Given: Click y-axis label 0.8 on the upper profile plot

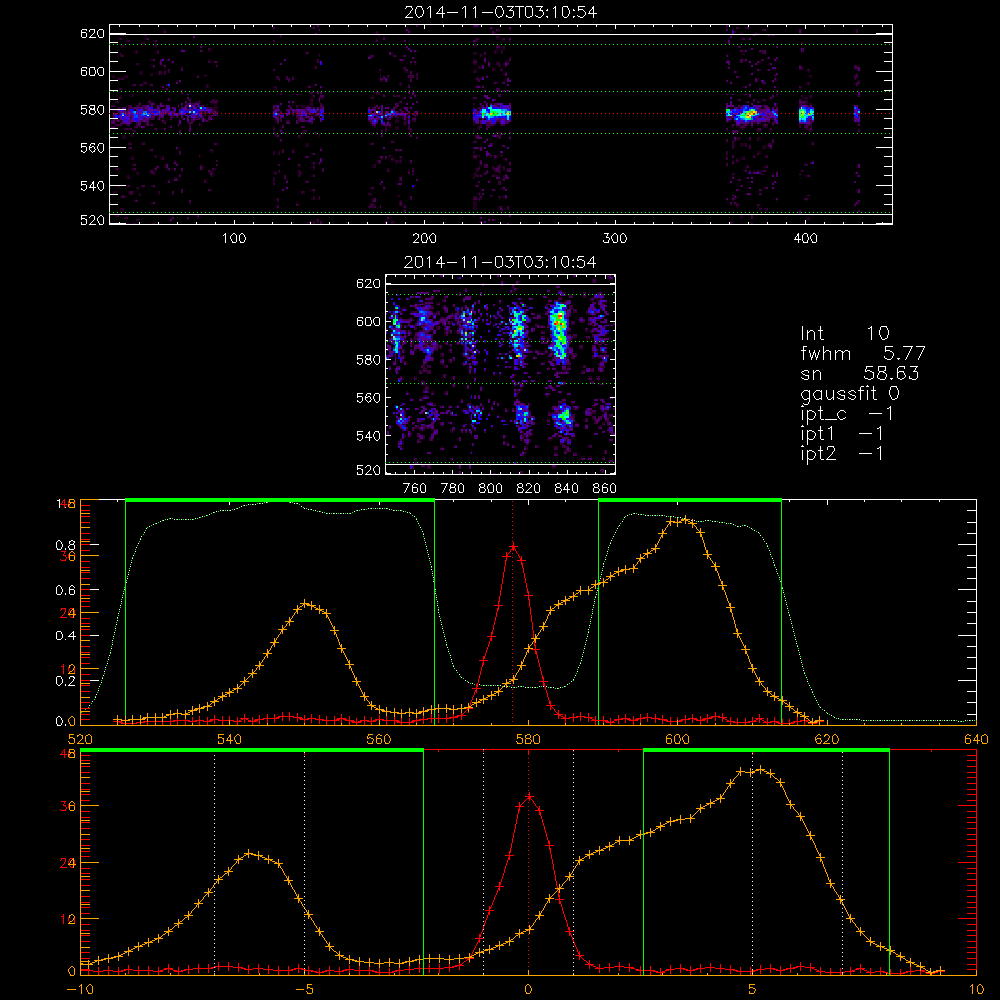Looking at the screenshot, I should pyautogui.click(x=66, y=545).
